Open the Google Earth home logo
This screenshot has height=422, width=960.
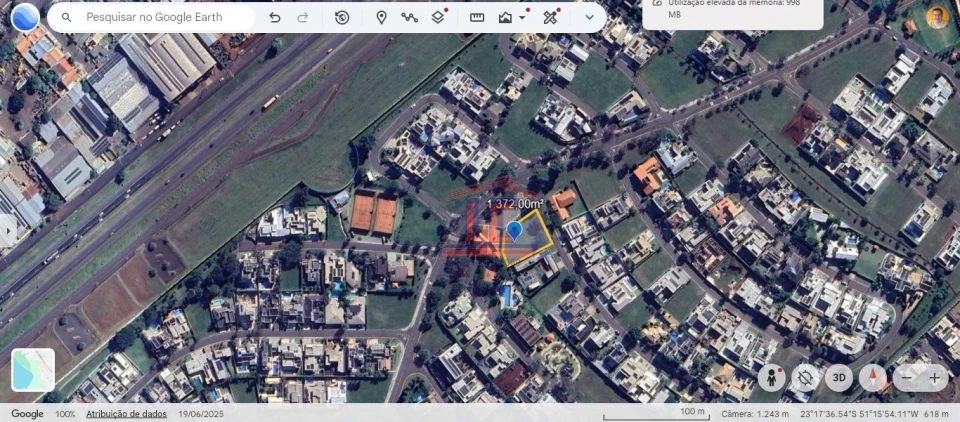point(25,17)
